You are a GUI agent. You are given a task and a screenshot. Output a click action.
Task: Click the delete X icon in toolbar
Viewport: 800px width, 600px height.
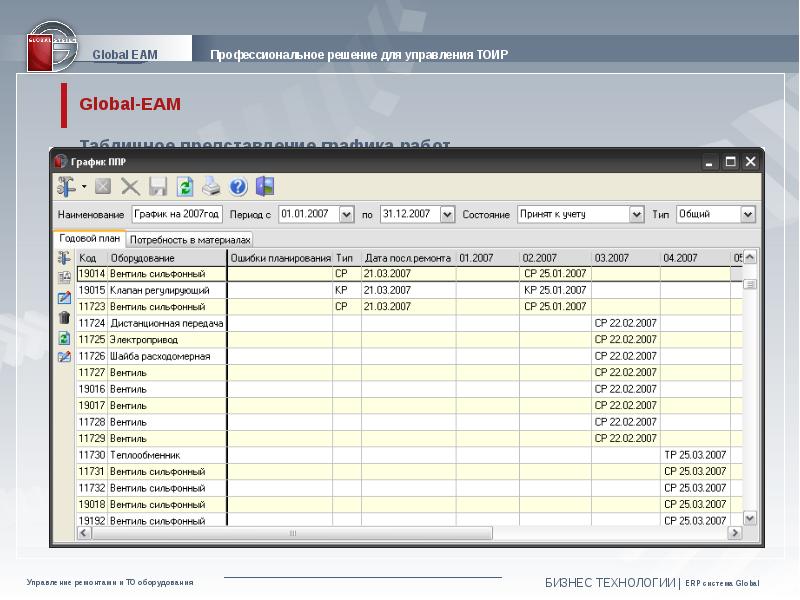(130, 186)
